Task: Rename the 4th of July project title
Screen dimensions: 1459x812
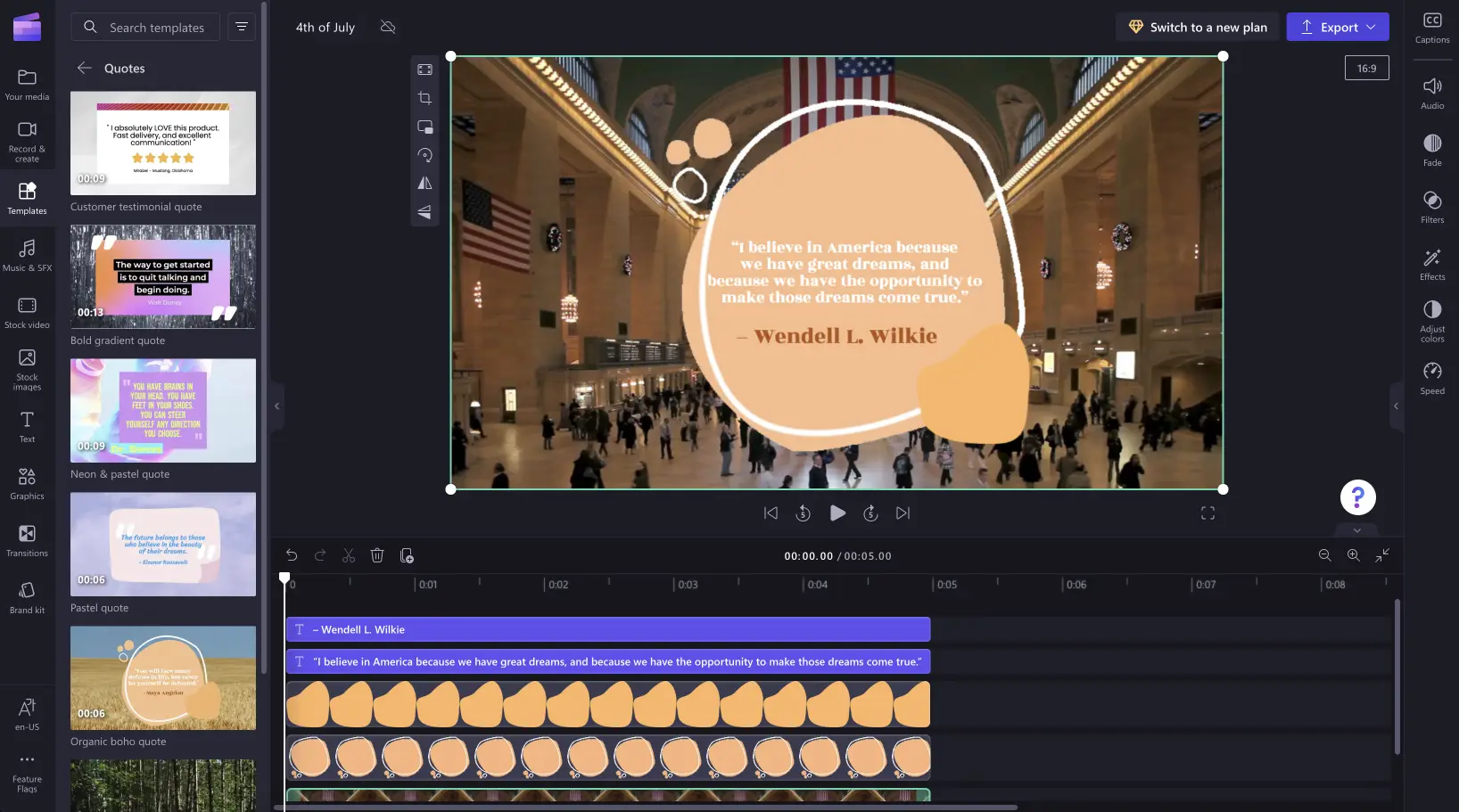Action: 326,28
